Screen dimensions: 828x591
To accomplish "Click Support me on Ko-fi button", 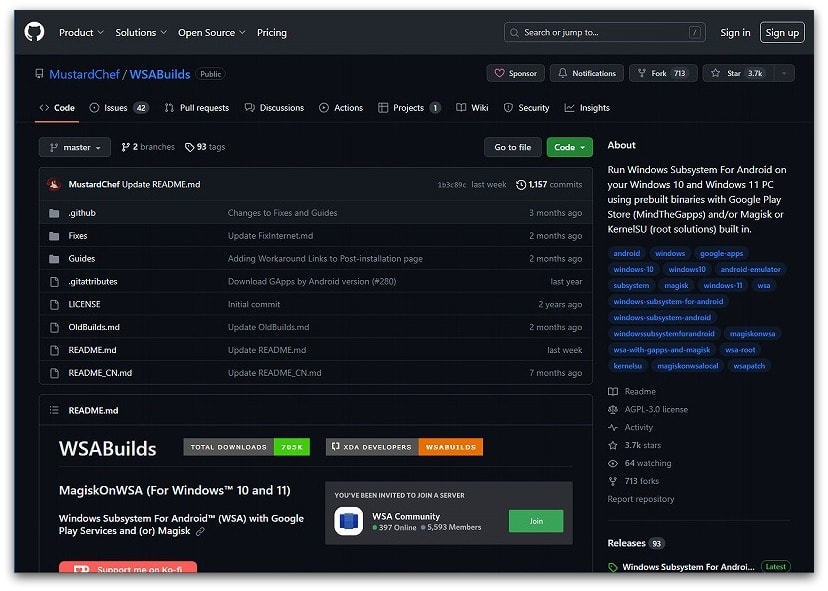I will point(128,567).
